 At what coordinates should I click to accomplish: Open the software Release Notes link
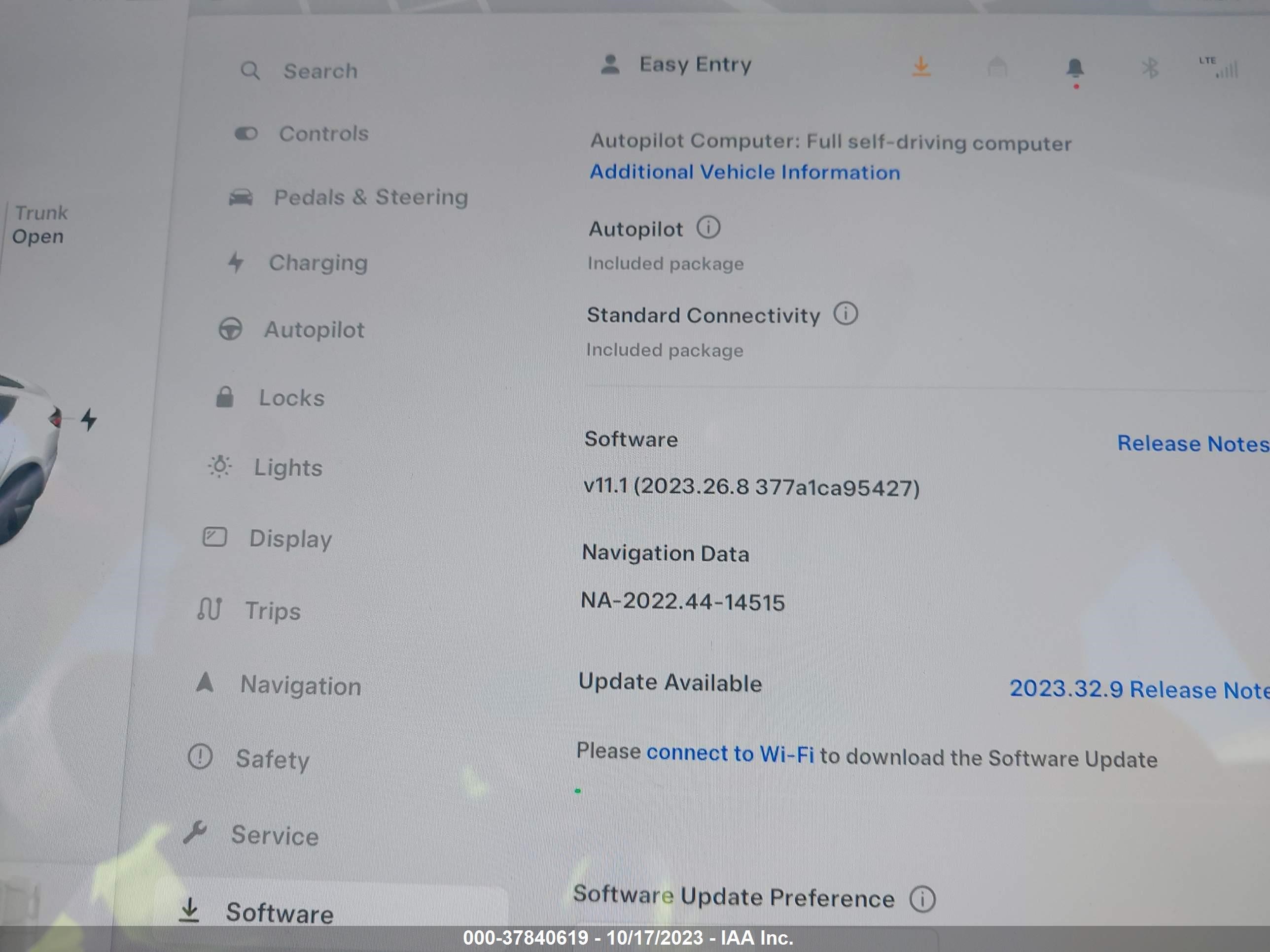[1193, 443]
